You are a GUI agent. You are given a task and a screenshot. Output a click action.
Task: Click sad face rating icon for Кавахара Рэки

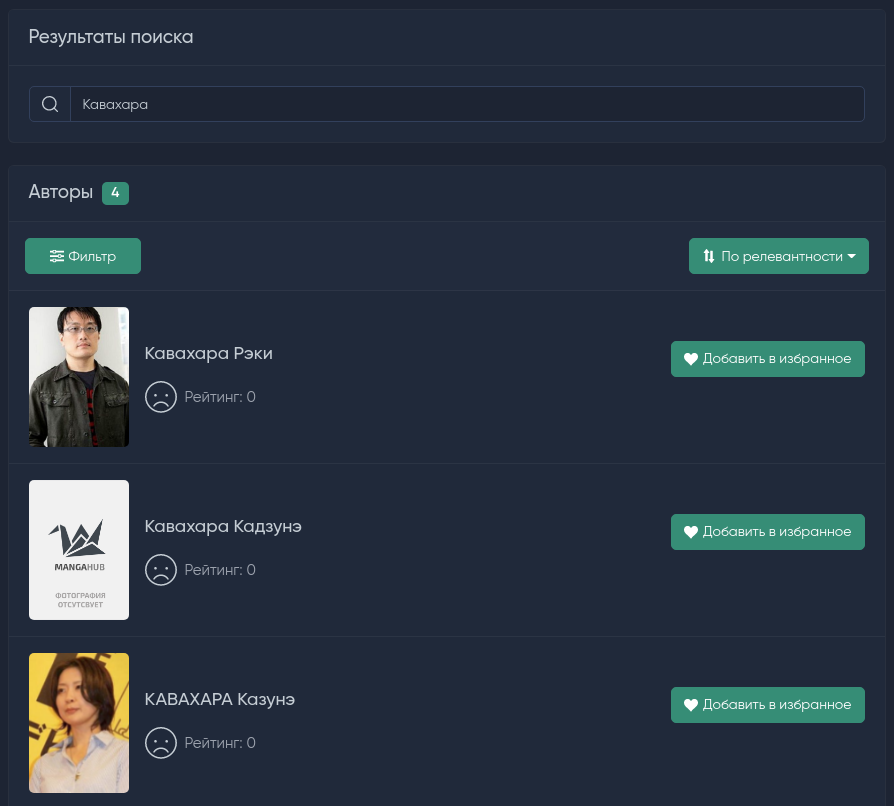[161, 397]
